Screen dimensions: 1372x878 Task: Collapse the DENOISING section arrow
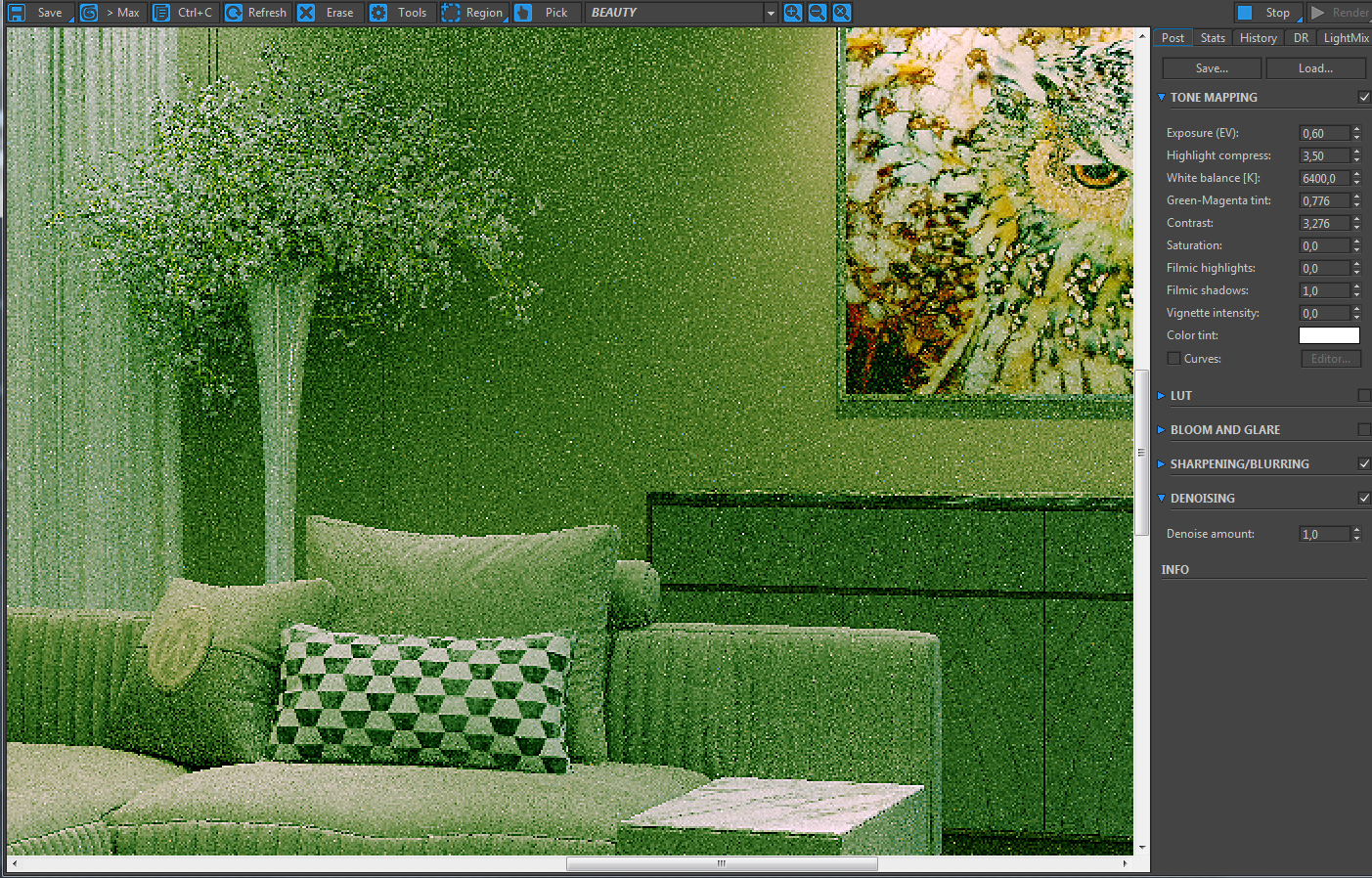[1161, 499]
